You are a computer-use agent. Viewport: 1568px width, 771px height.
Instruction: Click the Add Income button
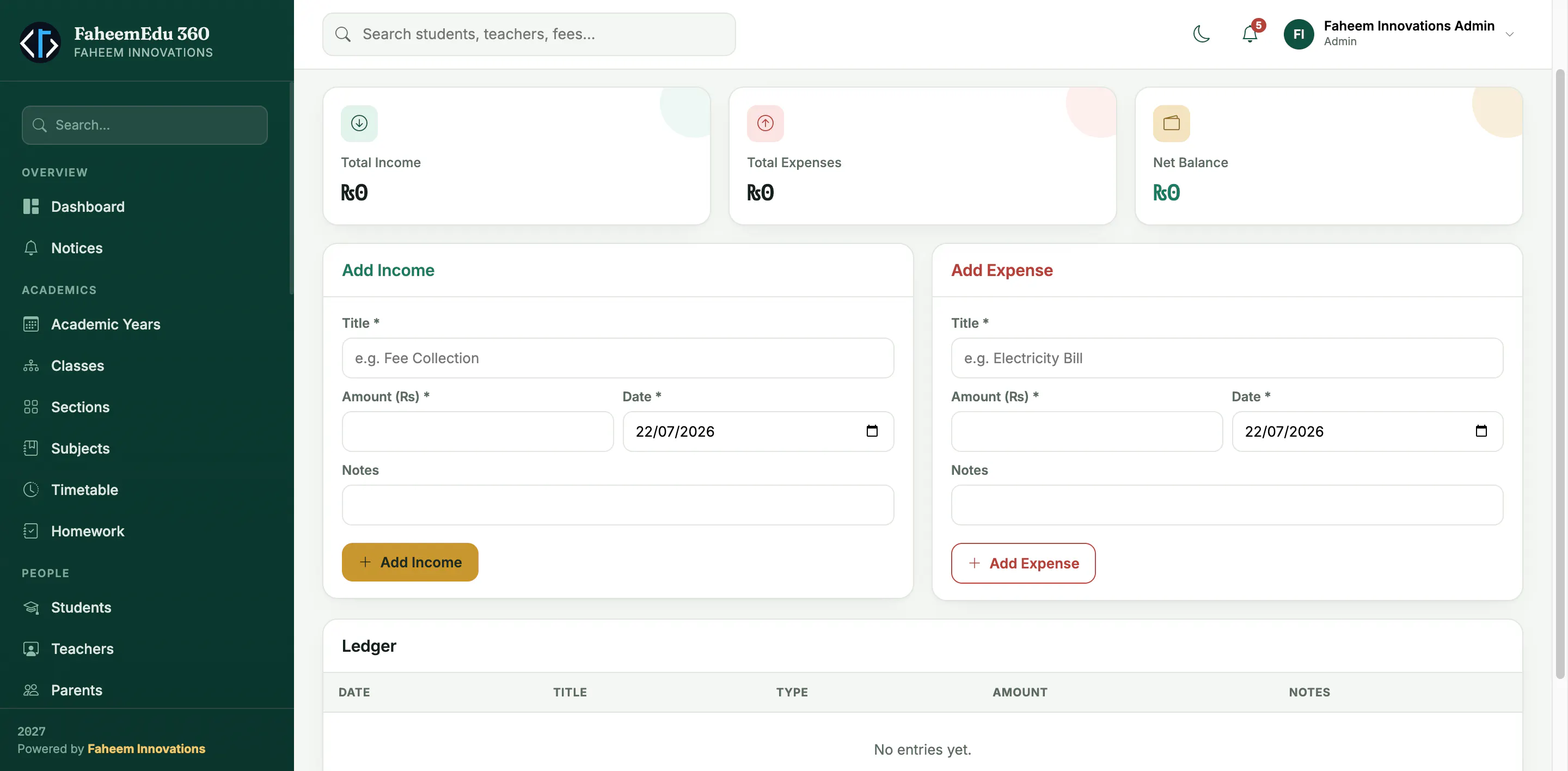409,562
